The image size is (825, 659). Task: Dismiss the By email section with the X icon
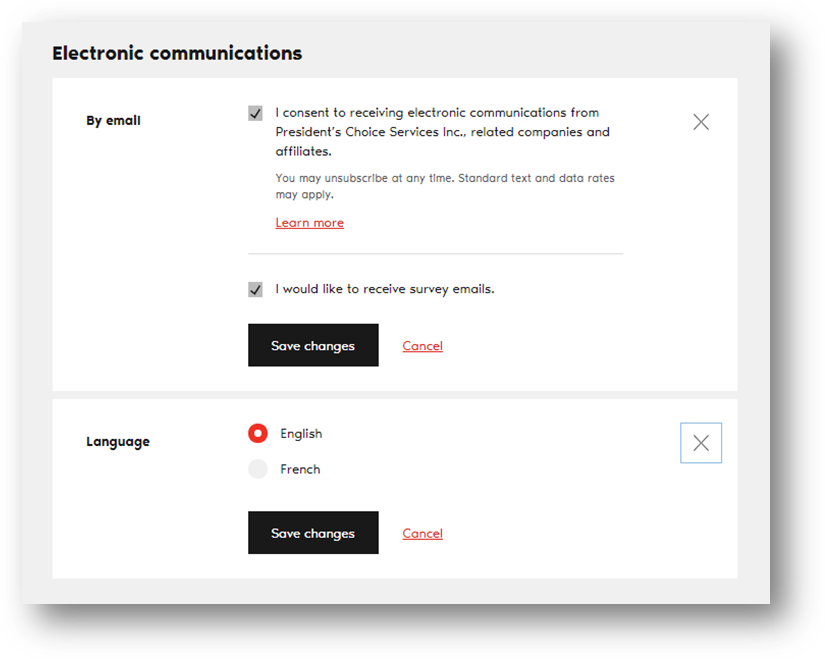700,121
